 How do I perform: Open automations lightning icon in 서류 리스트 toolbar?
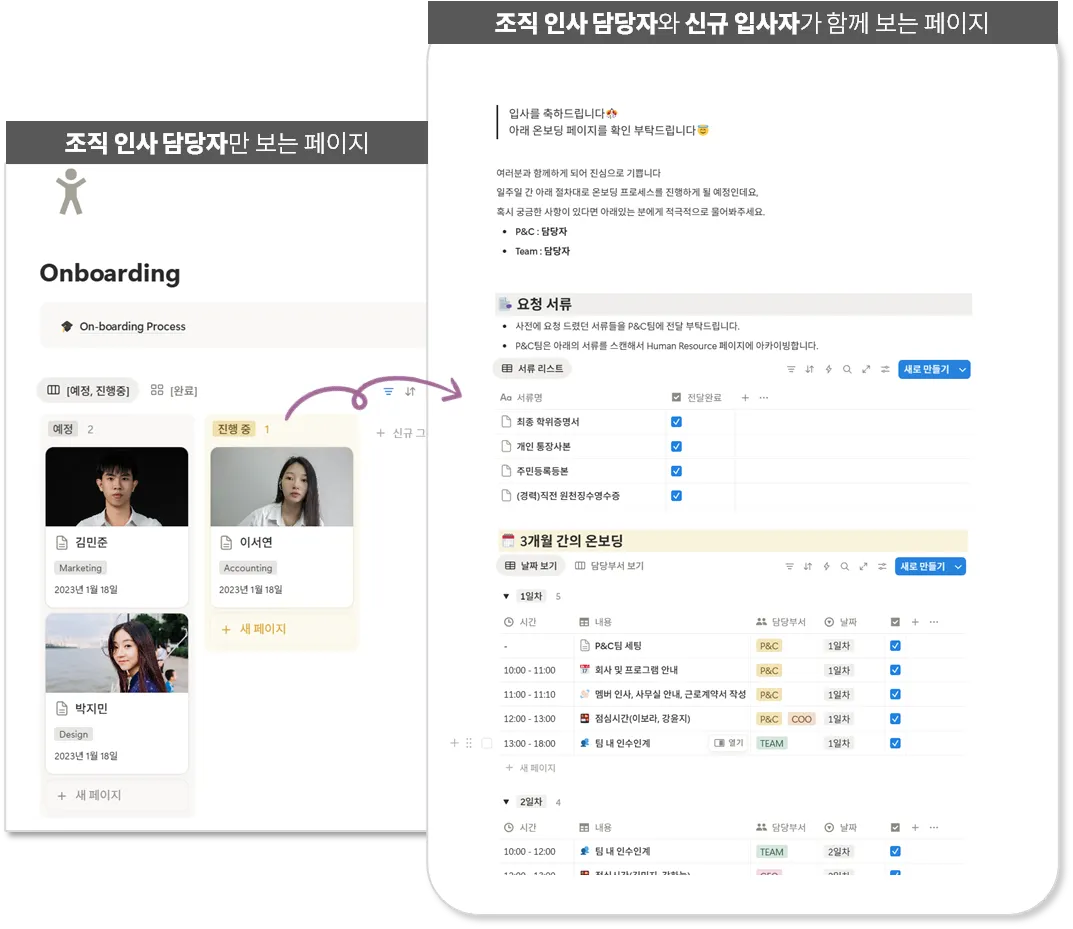(x=828, y=369)
